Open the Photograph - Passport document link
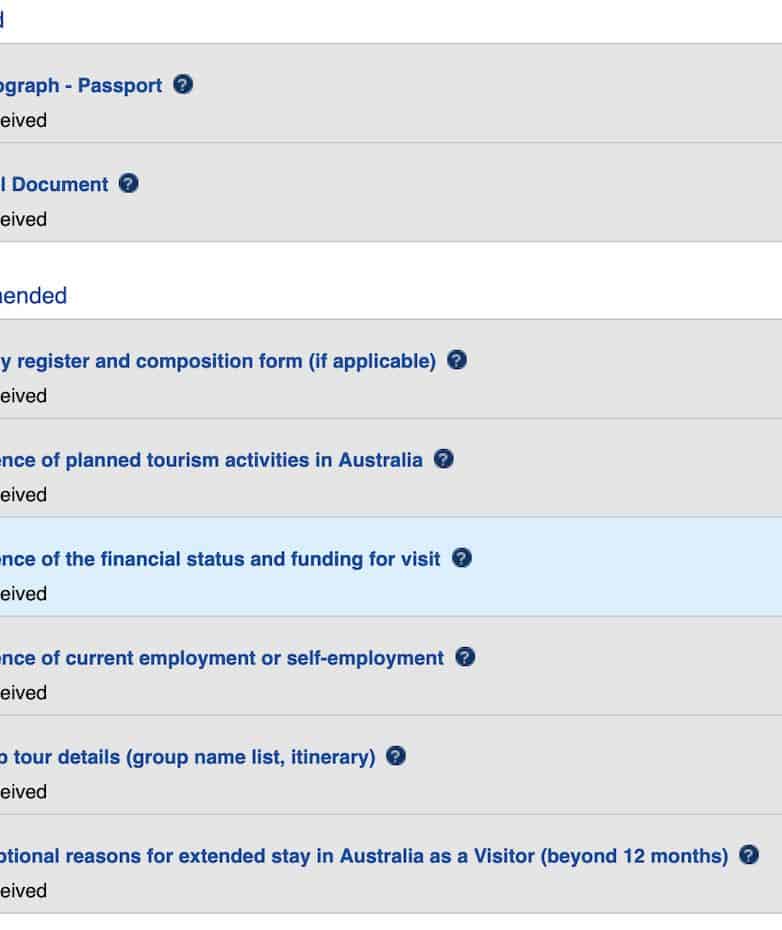 80,86
